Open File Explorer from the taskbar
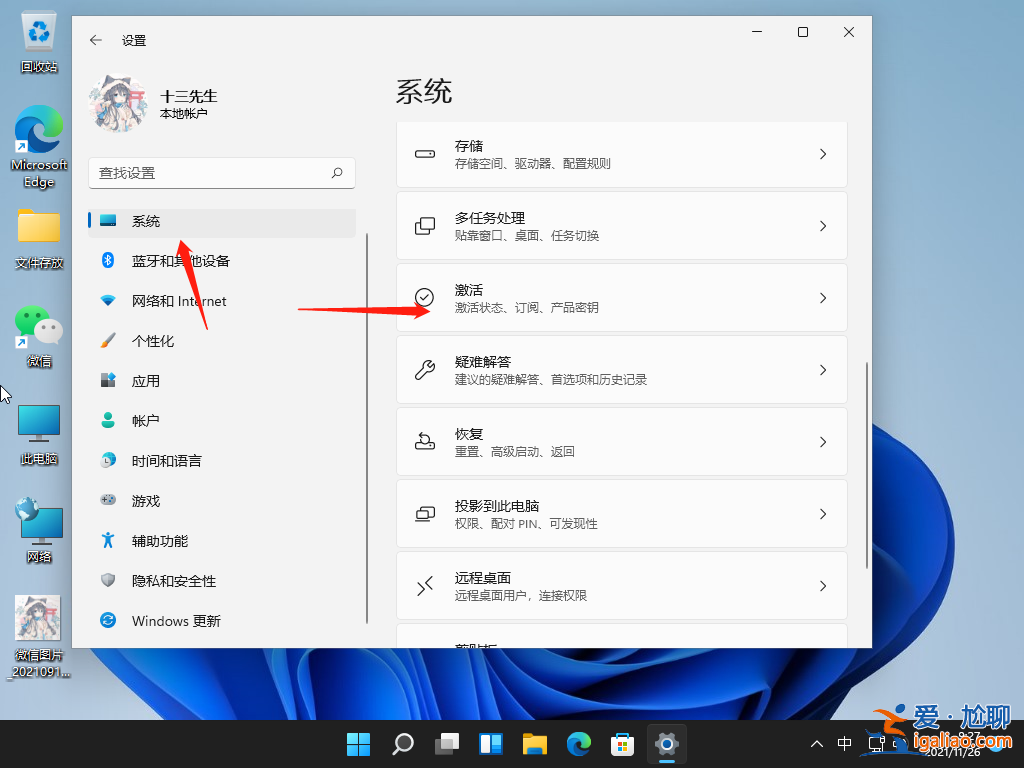 tap(534, 744)
